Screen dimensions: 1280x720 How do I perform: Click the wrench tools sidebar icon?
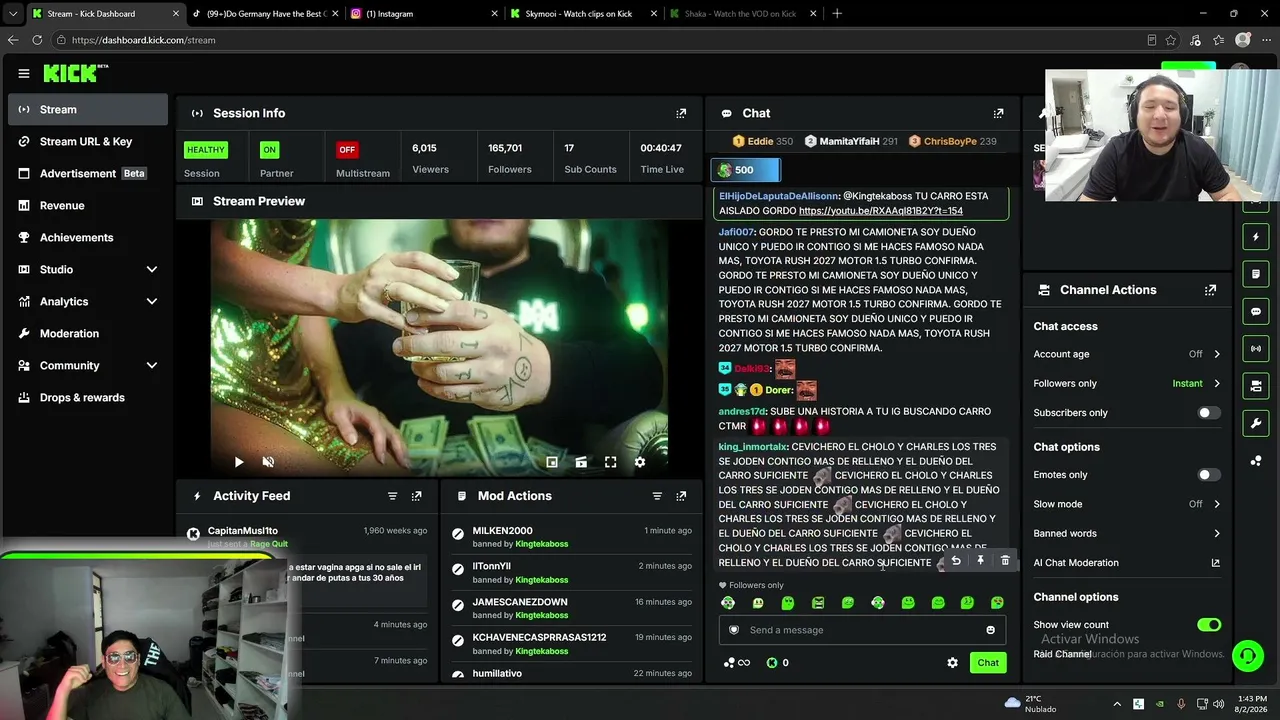point(1256,423)
